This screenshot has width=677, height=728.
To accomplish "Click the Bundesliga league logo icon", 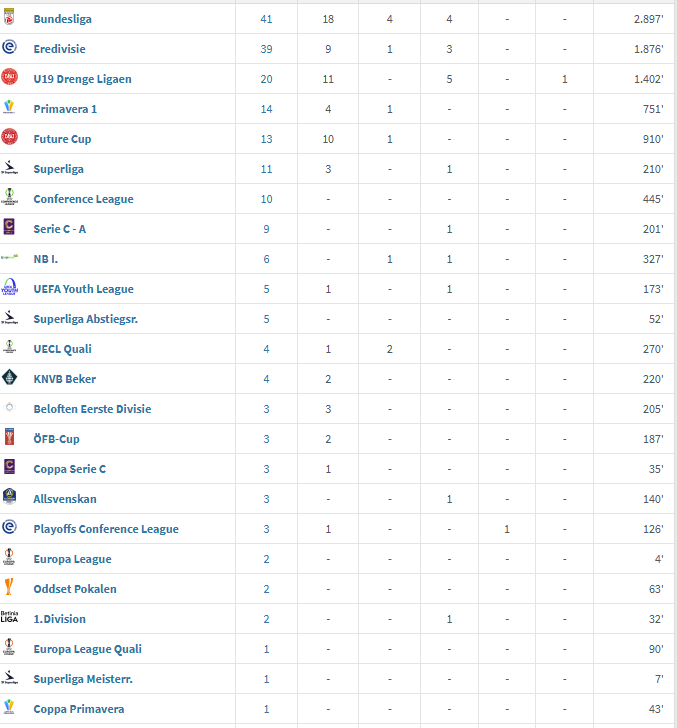I will (x=9, y=18).
